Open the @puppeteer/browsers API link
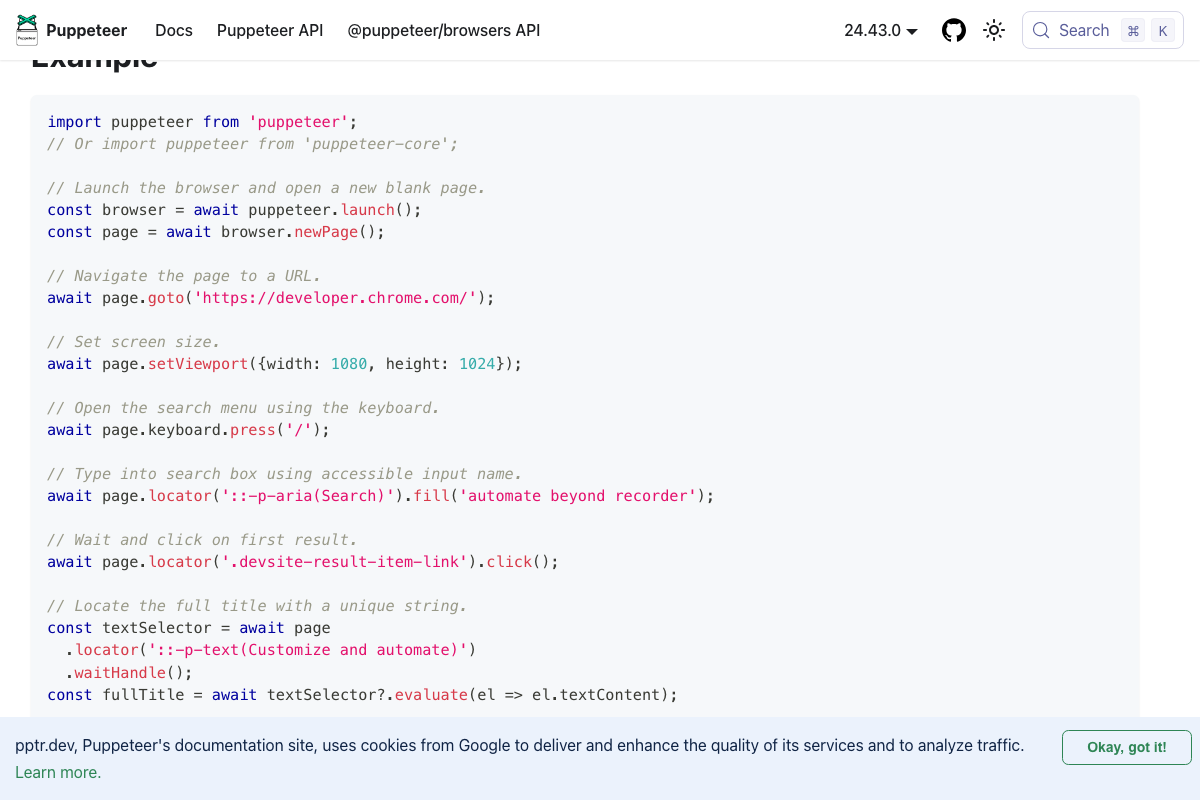 click(x=444, y=30)
